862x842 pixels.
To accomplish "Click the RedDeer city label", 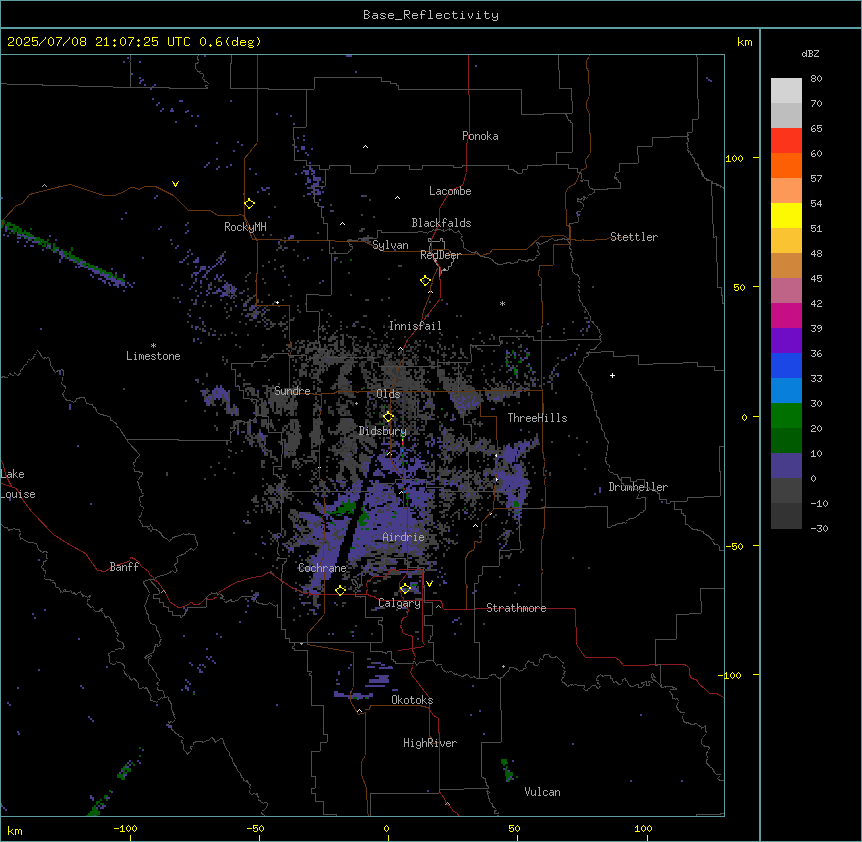I will coord(440,255).
